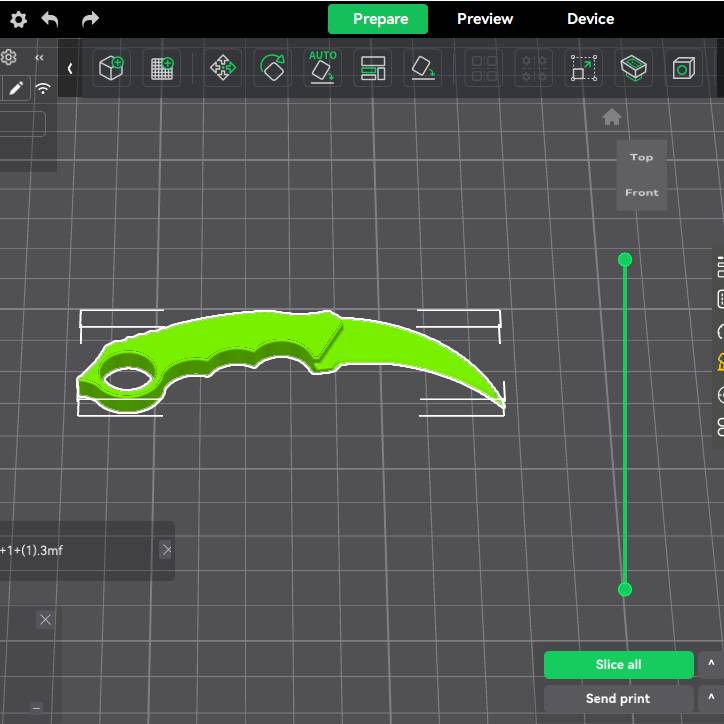
Task: Open dropdown arrow beside Slice all
Action: pos(711,664)
